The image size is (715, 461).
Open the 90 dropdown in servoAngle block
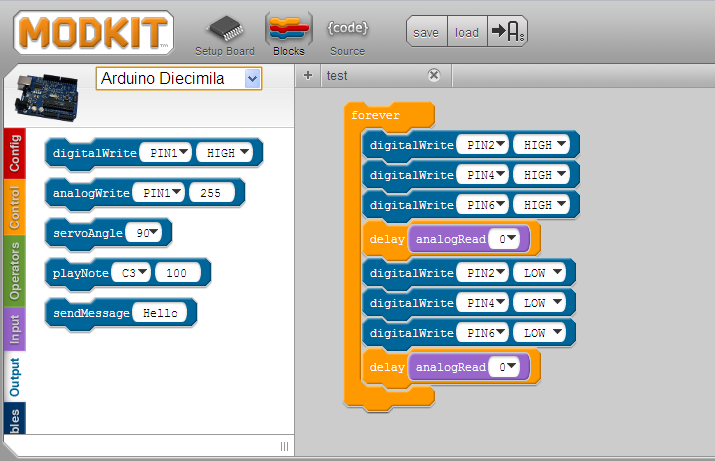point(144,233)
